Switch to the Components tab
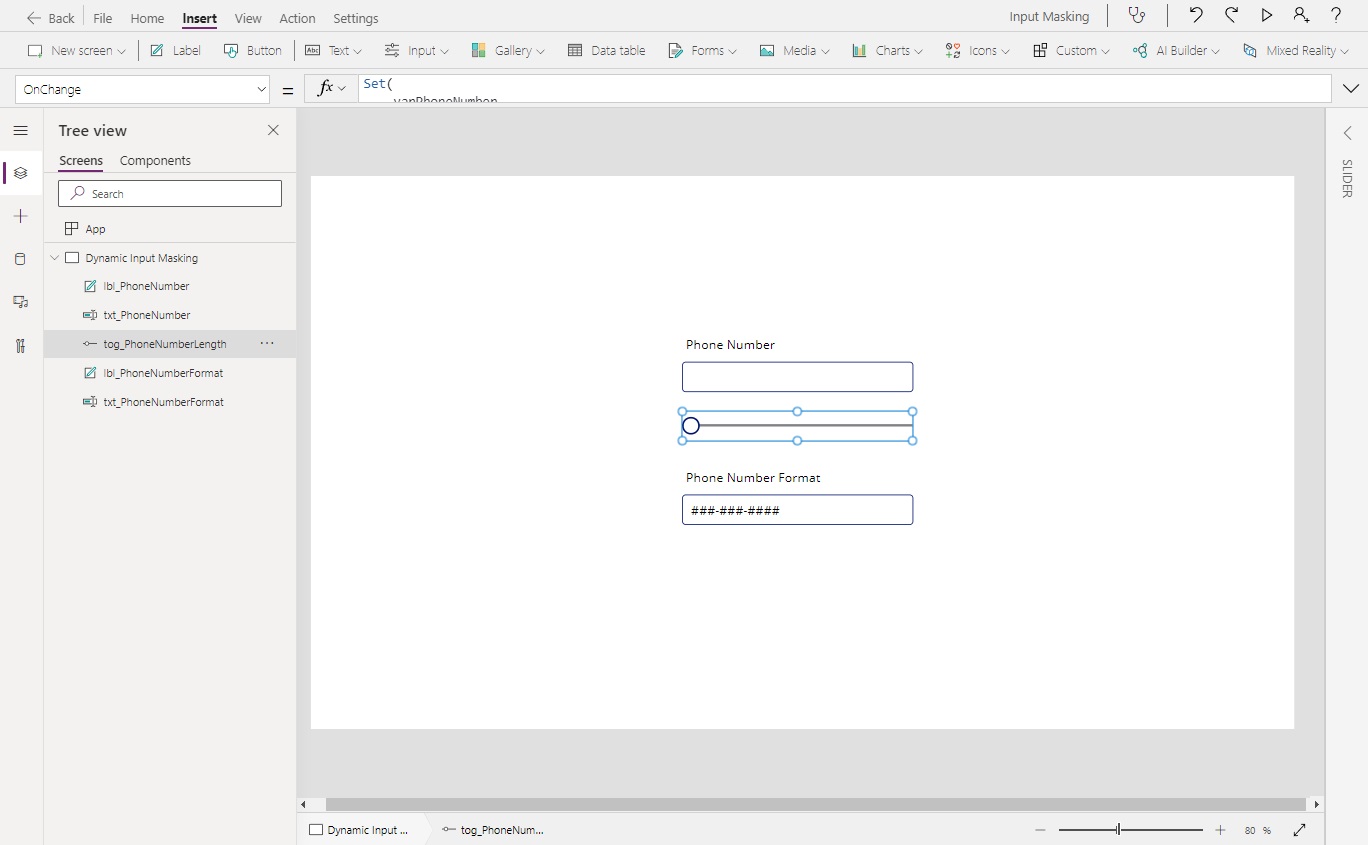 pyautogui.click(x=155, y=161)
